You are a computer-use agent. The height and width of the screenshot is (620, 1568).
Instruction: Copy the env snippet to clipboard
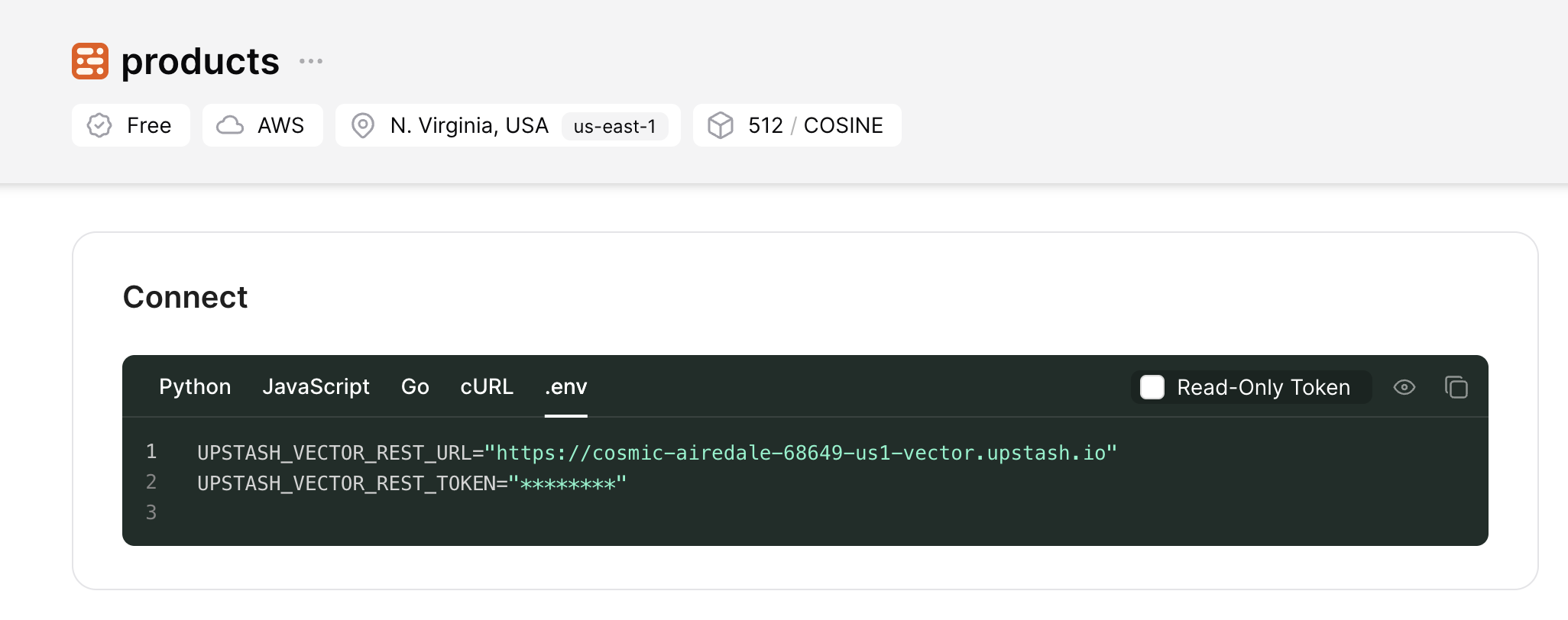click(x=1456, y=387)
